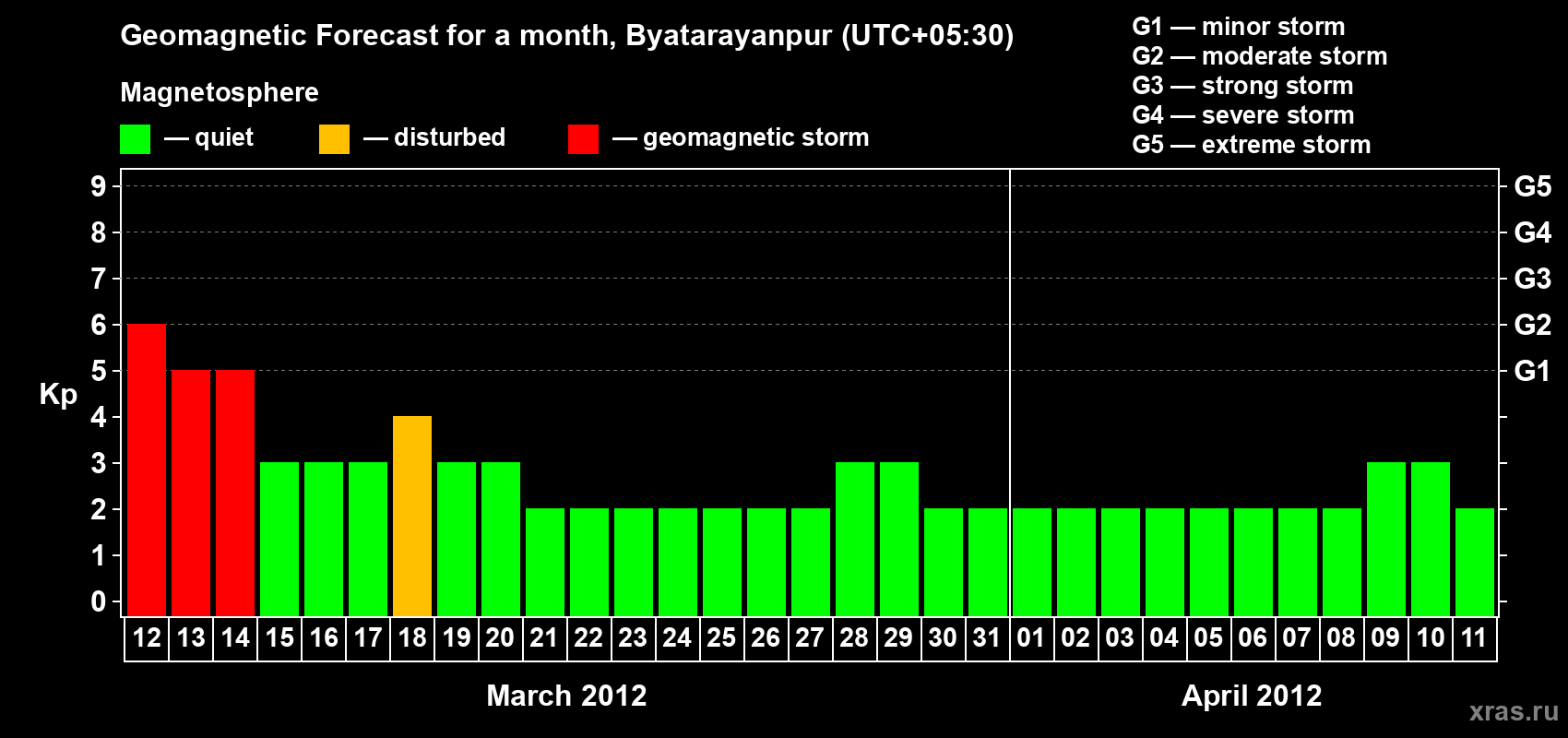Click the green bar for March 20
Image resolution: width=1568 pixels, height=738 pixels.
[x=501, y=539]
